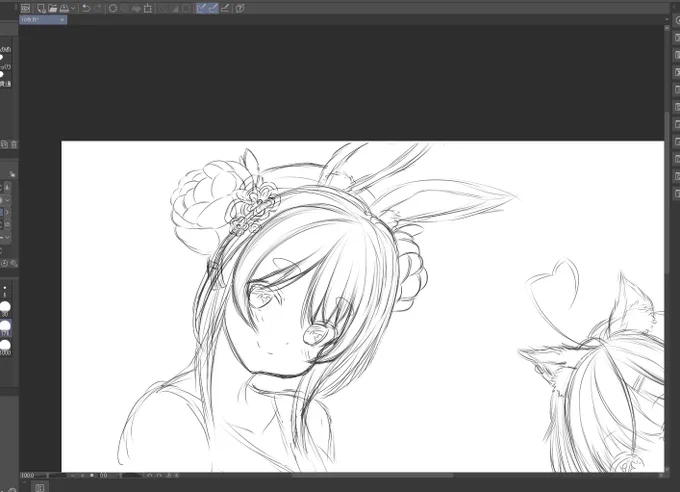The width and height of the screenshot is (680, 492).
Task: Click the horizontal canvas scrollbar
Action: (373, 476)
